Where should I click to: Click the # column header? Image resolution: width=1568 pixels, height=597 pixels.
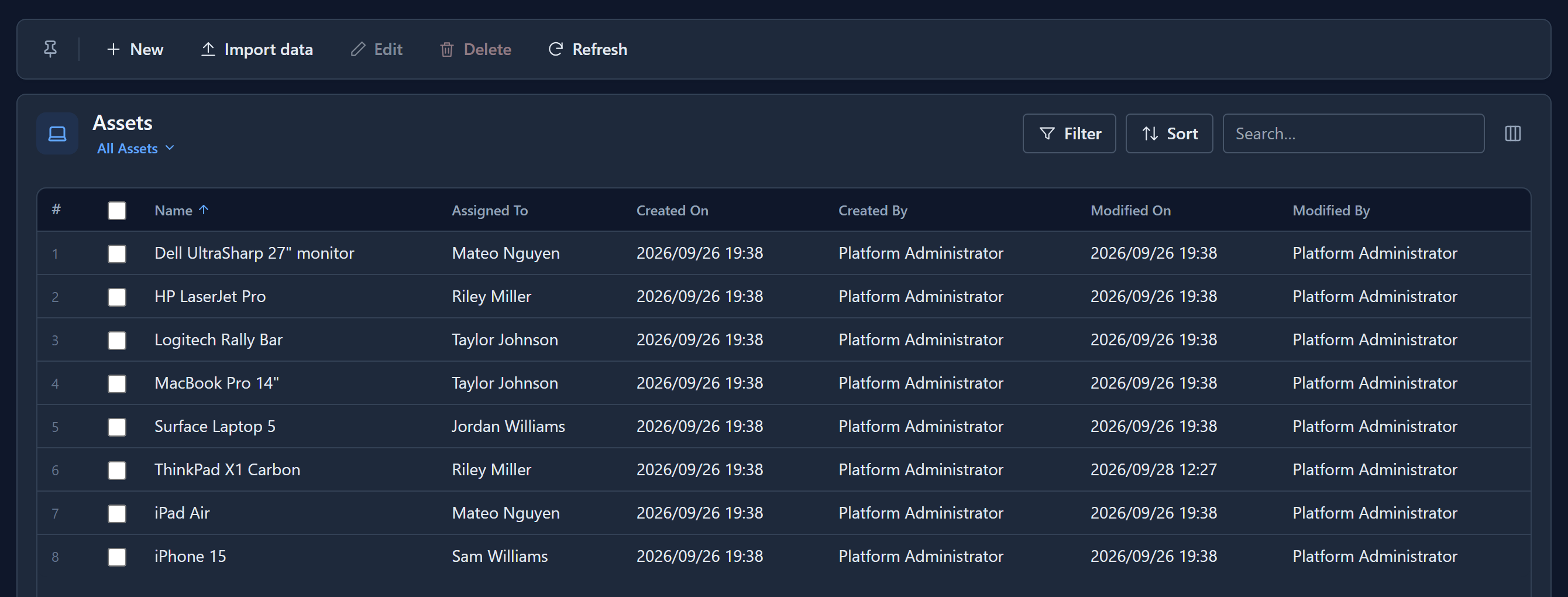pos(56,210)
